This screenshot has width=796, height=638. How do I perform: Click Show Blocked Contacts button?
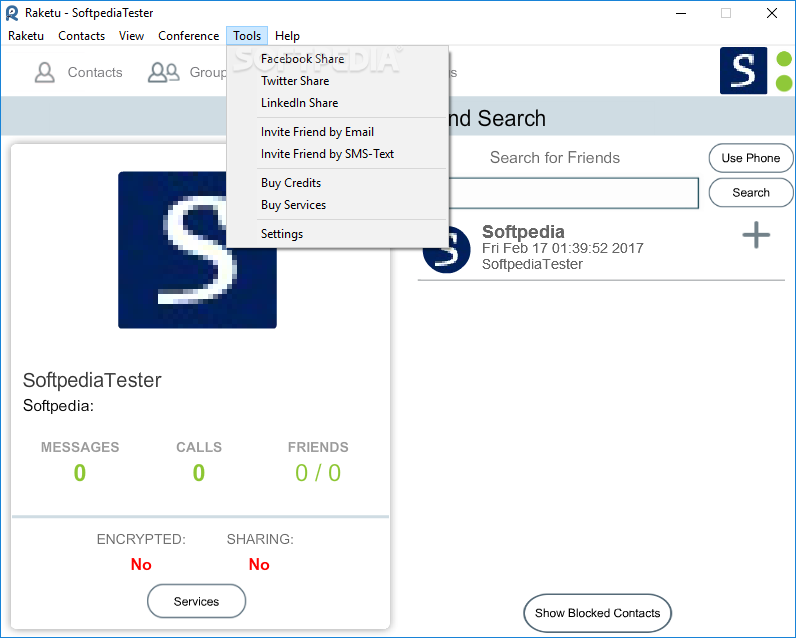pyautogui.click(x=598, y=613)
